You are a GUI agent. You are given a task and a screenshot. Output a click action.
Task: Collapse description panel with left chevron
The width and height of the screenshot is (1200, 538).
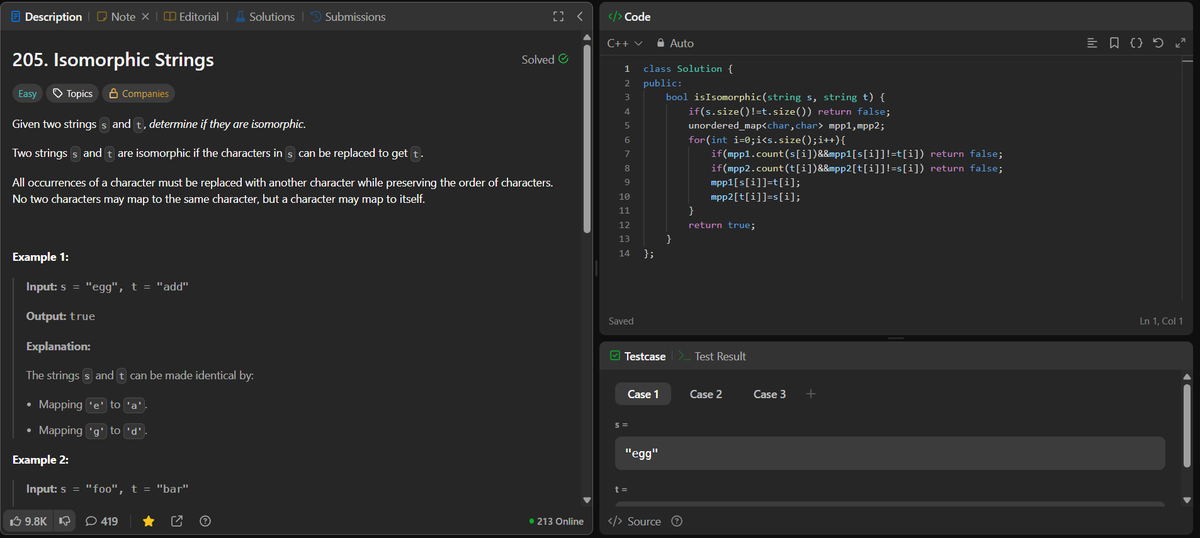(580, 17)
